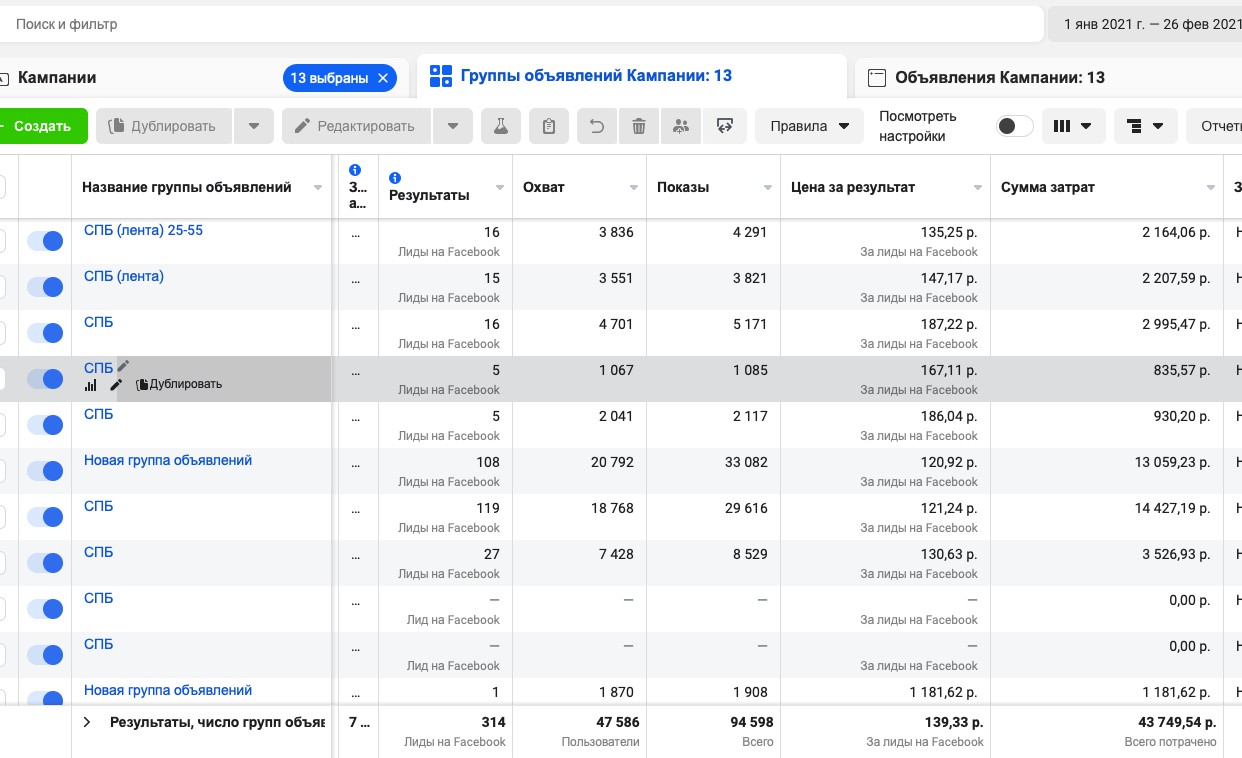Click the clipboard icon in the toolbar
This screenshot has width=1242, height=758.
point(549,126)
